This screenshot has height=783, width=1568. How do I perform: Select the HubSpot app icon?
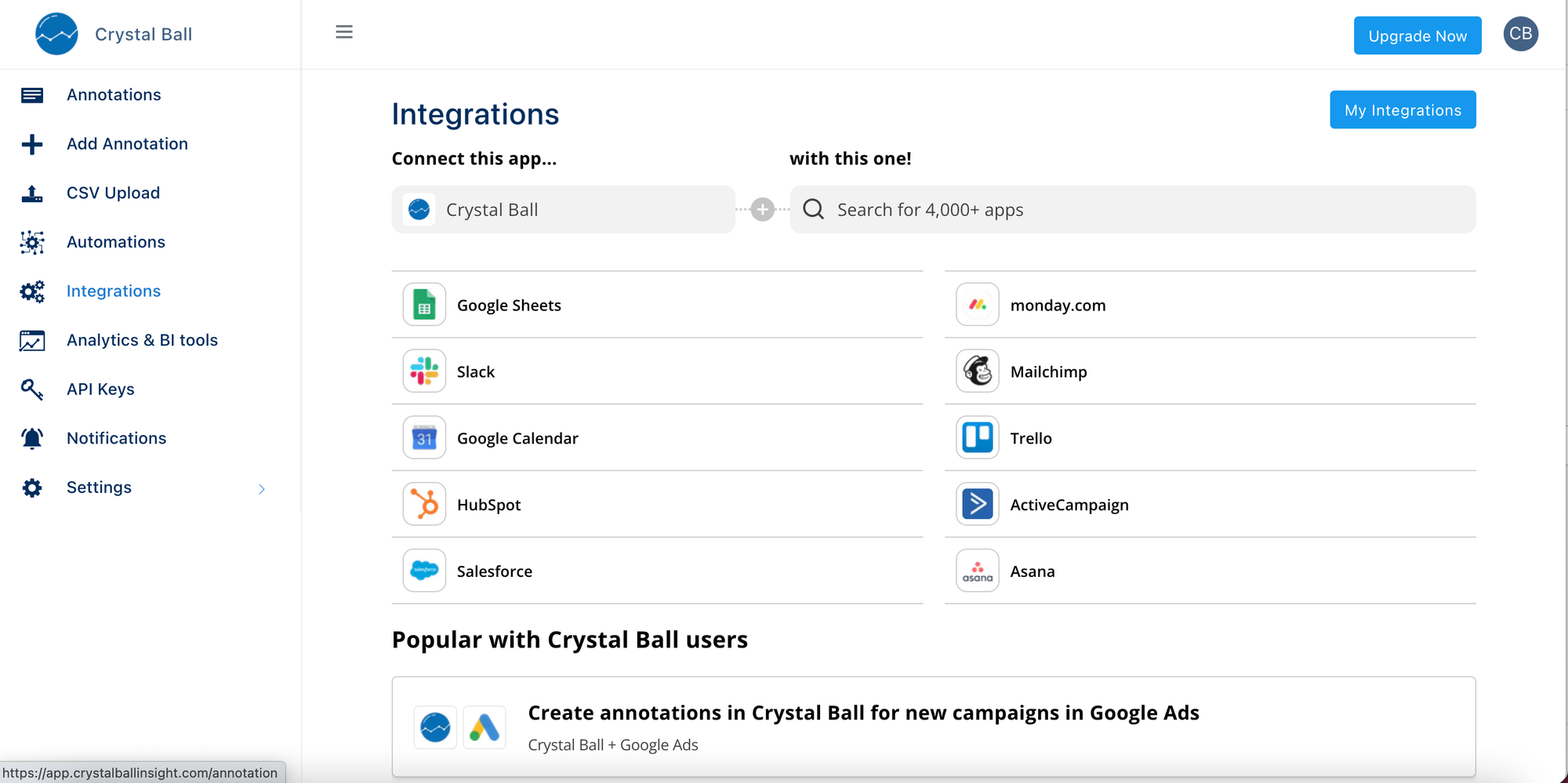click(x=424, y=504)
